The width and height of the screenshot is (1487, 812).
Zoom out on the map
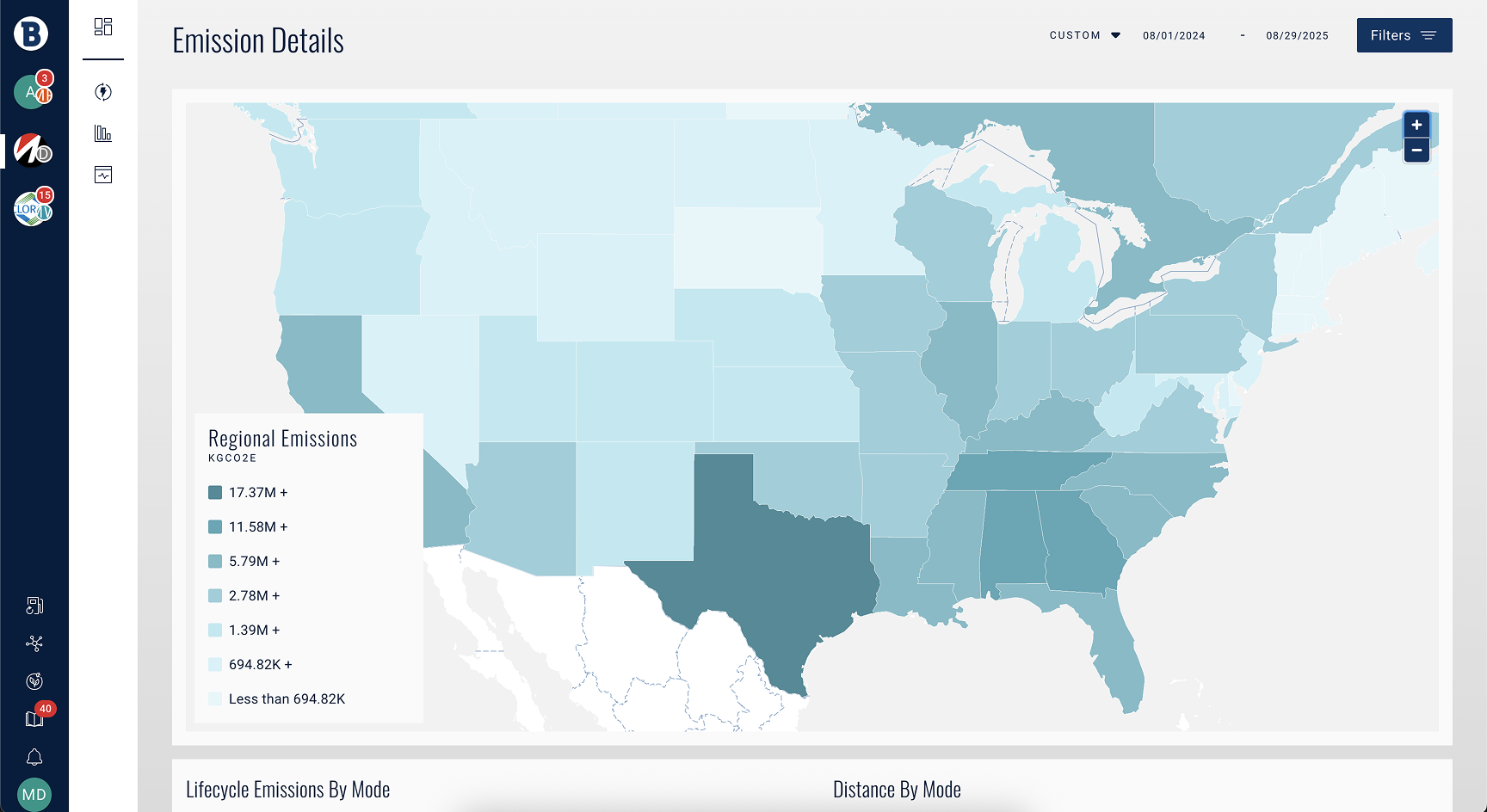point(1416,151)
